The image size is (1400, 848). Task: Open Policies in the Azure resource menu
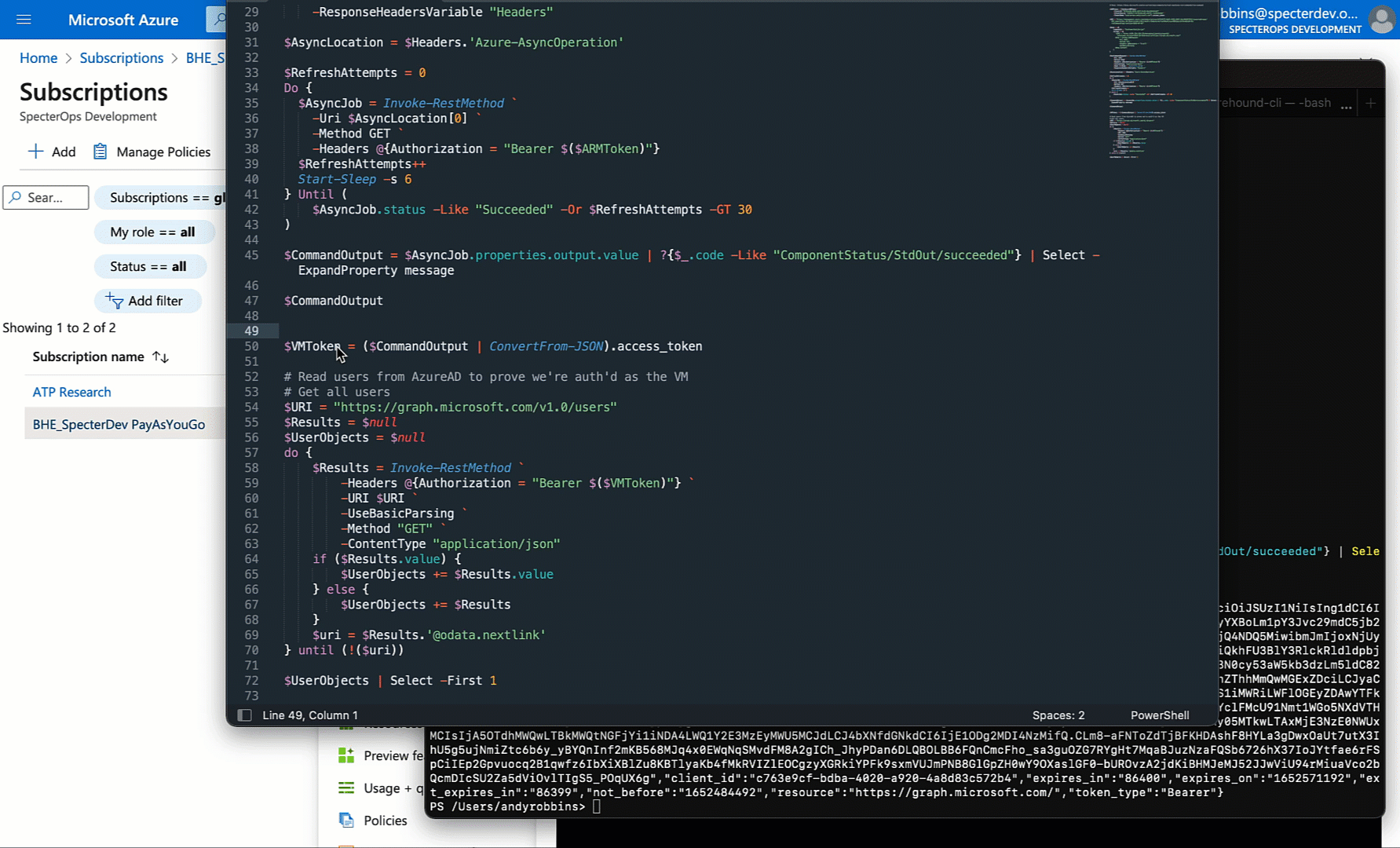click(386, 821)
